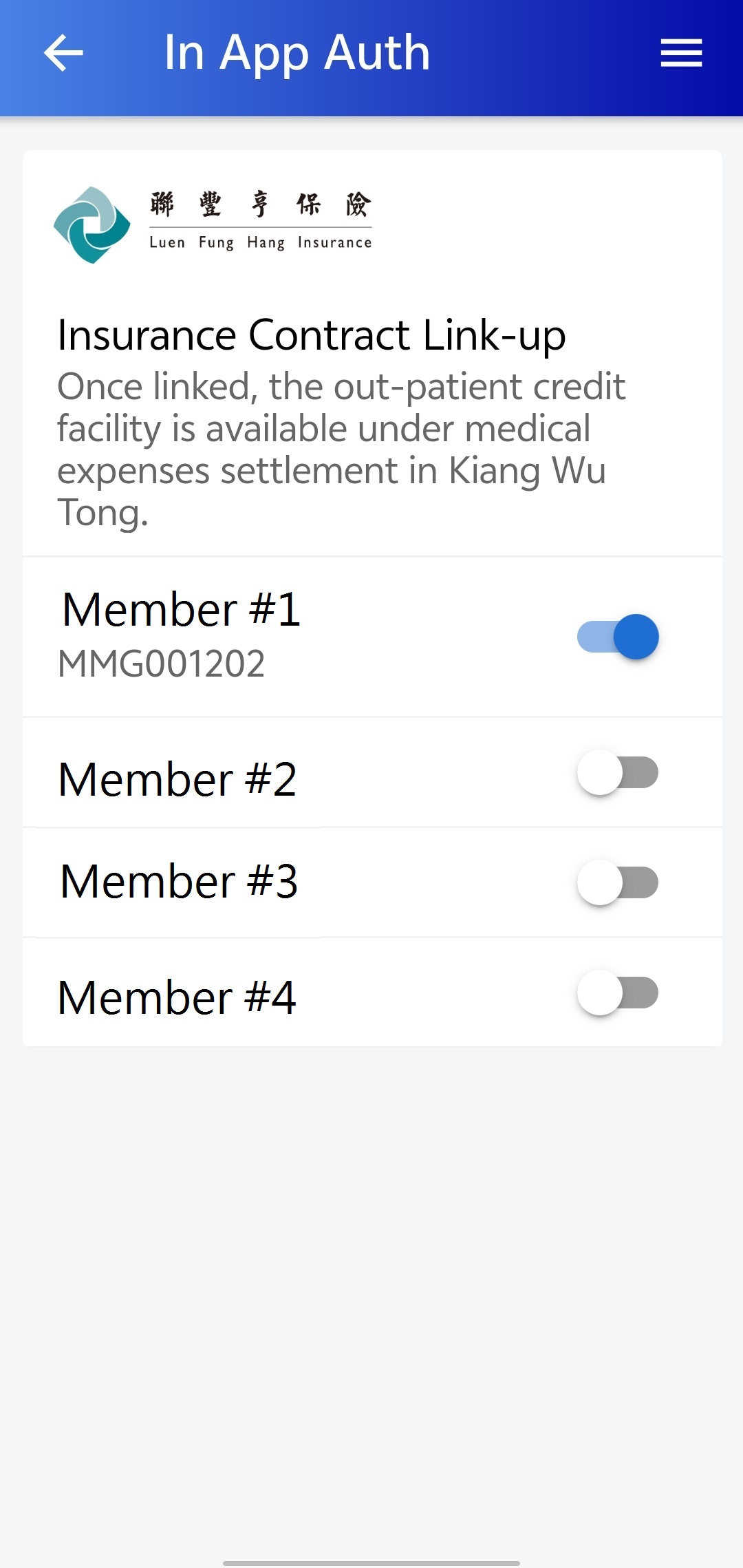Go back using the arrow icon
Image resolution: width=743 pixels, height=1568 pixels.
tap(63, 53)
